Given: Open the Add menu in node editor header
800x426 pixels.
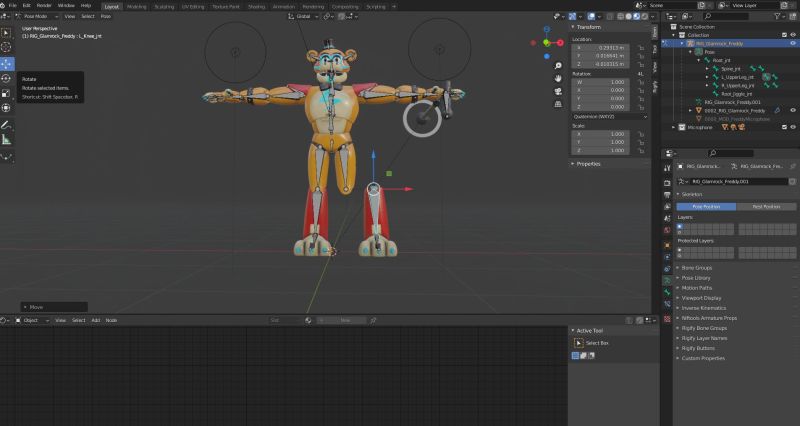Looking at the screenshot, I should [x=95, y=320].
